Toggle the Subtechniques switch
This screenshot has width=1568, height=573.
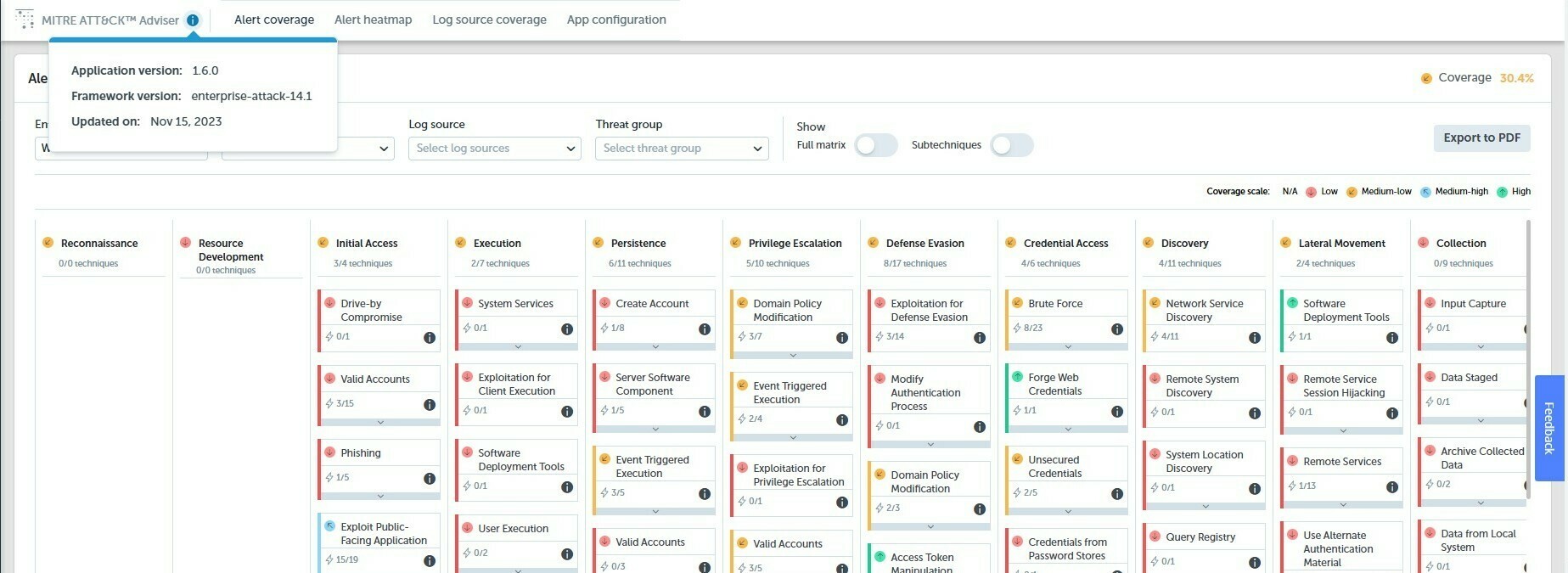[1012, 145]
